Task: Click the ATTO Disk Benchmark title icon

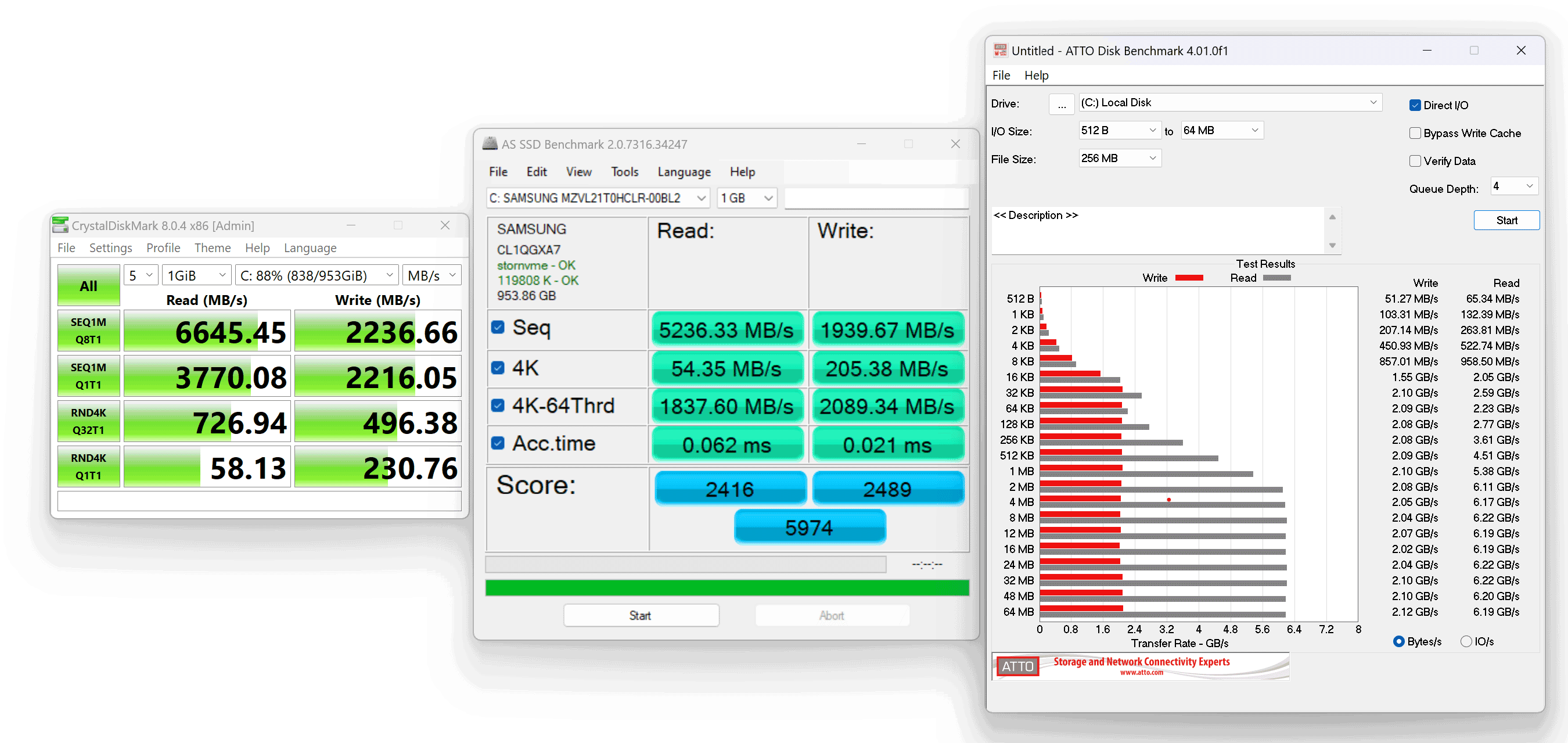Action: tap(1000, 51)
